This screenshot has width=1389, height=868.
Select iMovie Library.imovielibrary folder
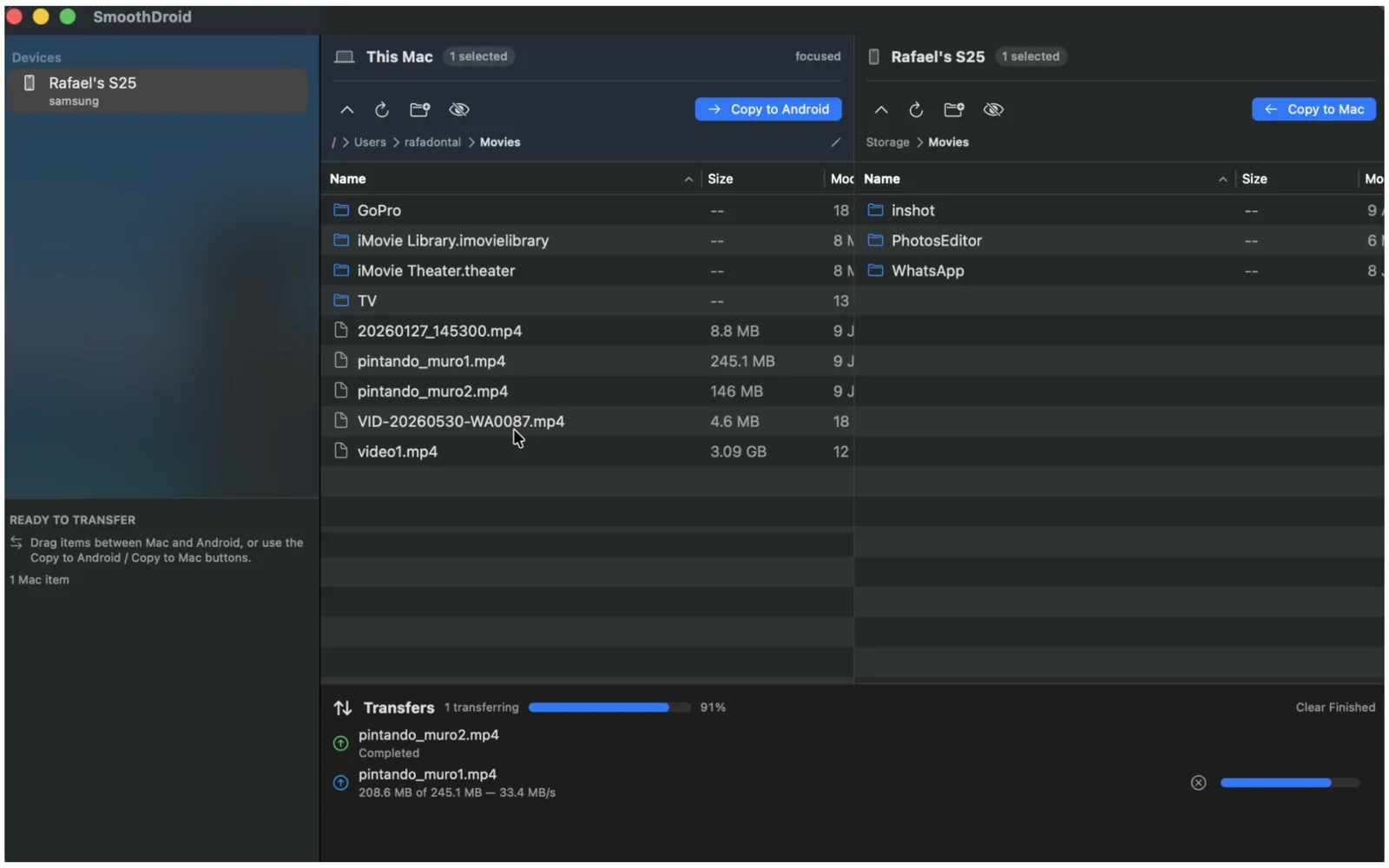[x=587, y=241]
